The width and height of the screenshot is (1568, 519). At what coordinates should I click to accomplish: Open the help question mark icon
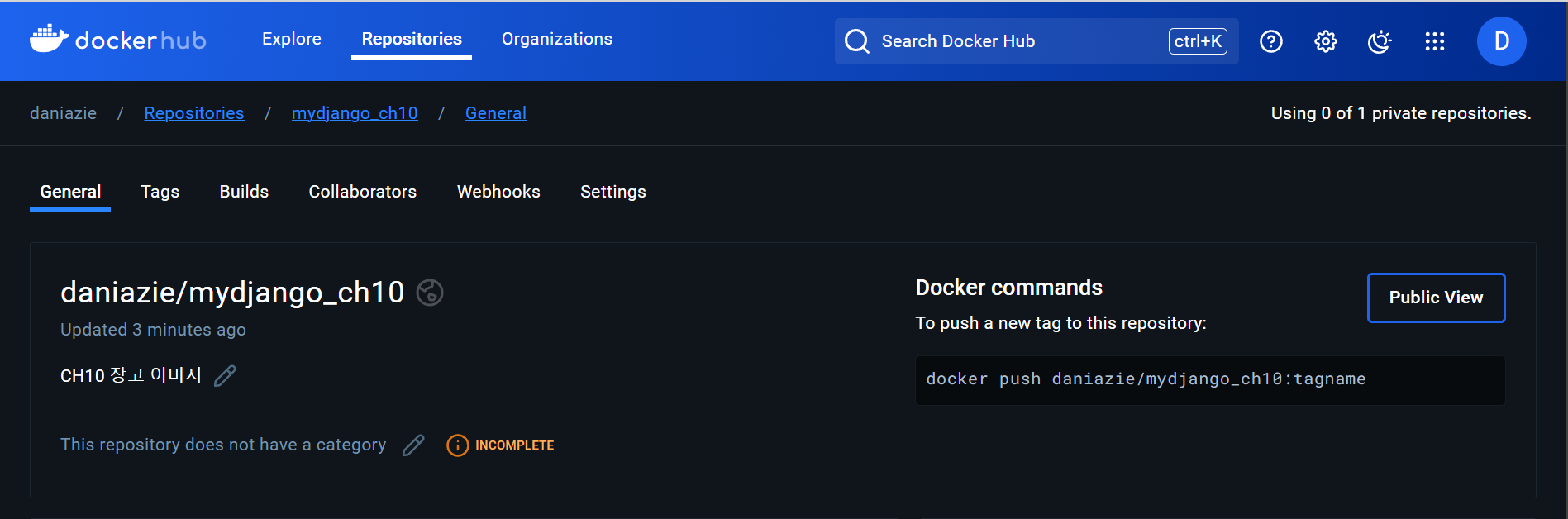click(1270, 41)
